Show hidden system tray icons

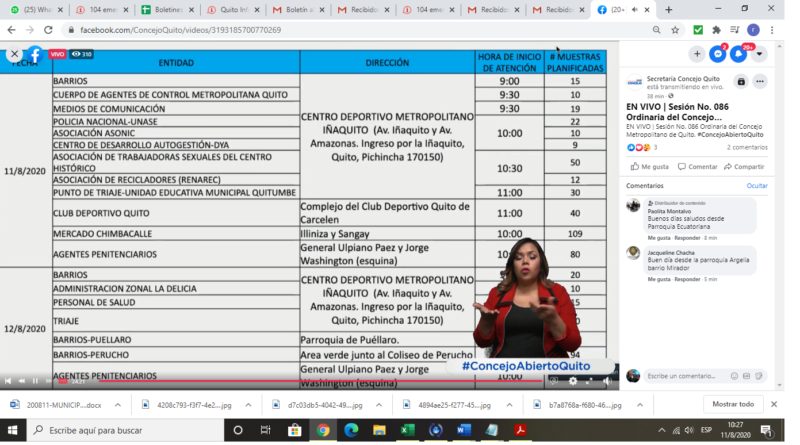tap(662, 430)
